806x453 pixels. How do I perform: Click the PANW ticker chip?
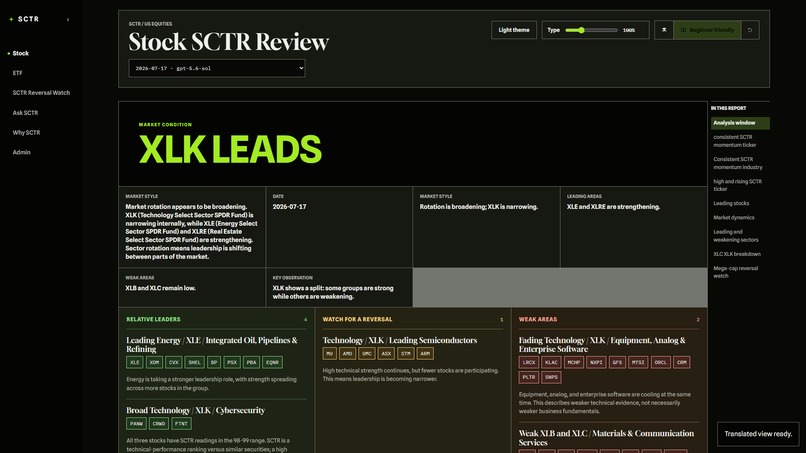[x=136, y=424]
